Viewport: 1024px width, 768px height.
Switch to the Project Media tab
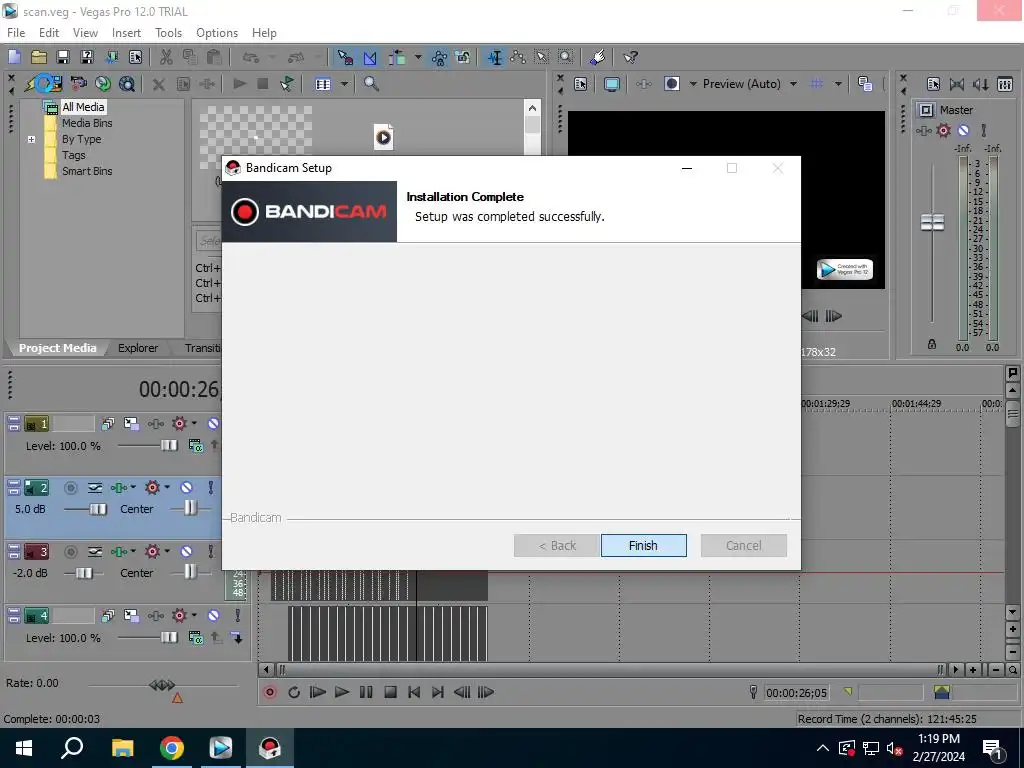pyautogui.click(x=57, y=348)
